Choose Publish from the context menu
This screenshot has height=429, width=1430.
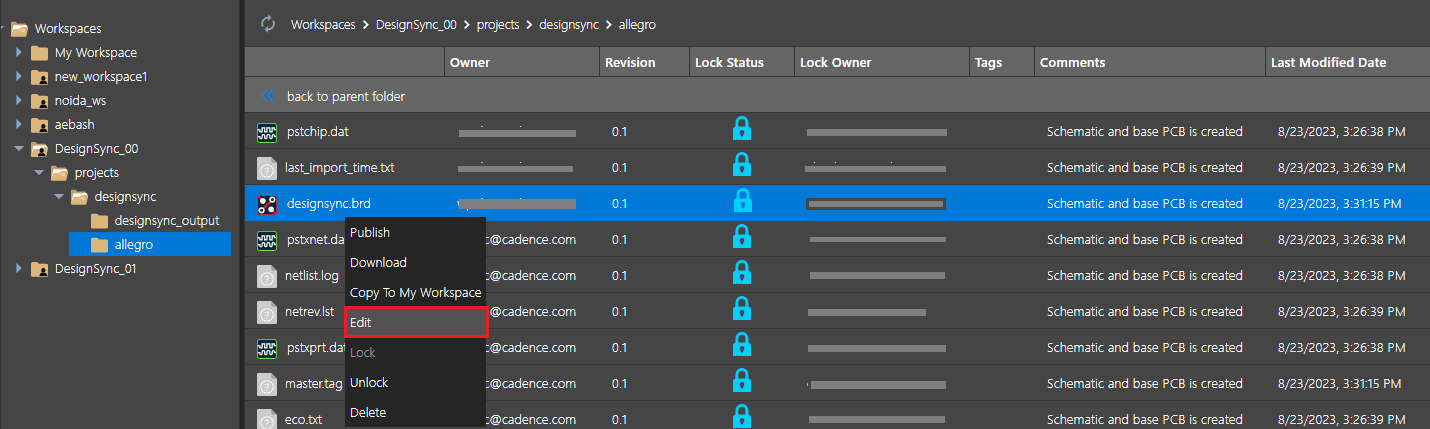click(415, 232)
